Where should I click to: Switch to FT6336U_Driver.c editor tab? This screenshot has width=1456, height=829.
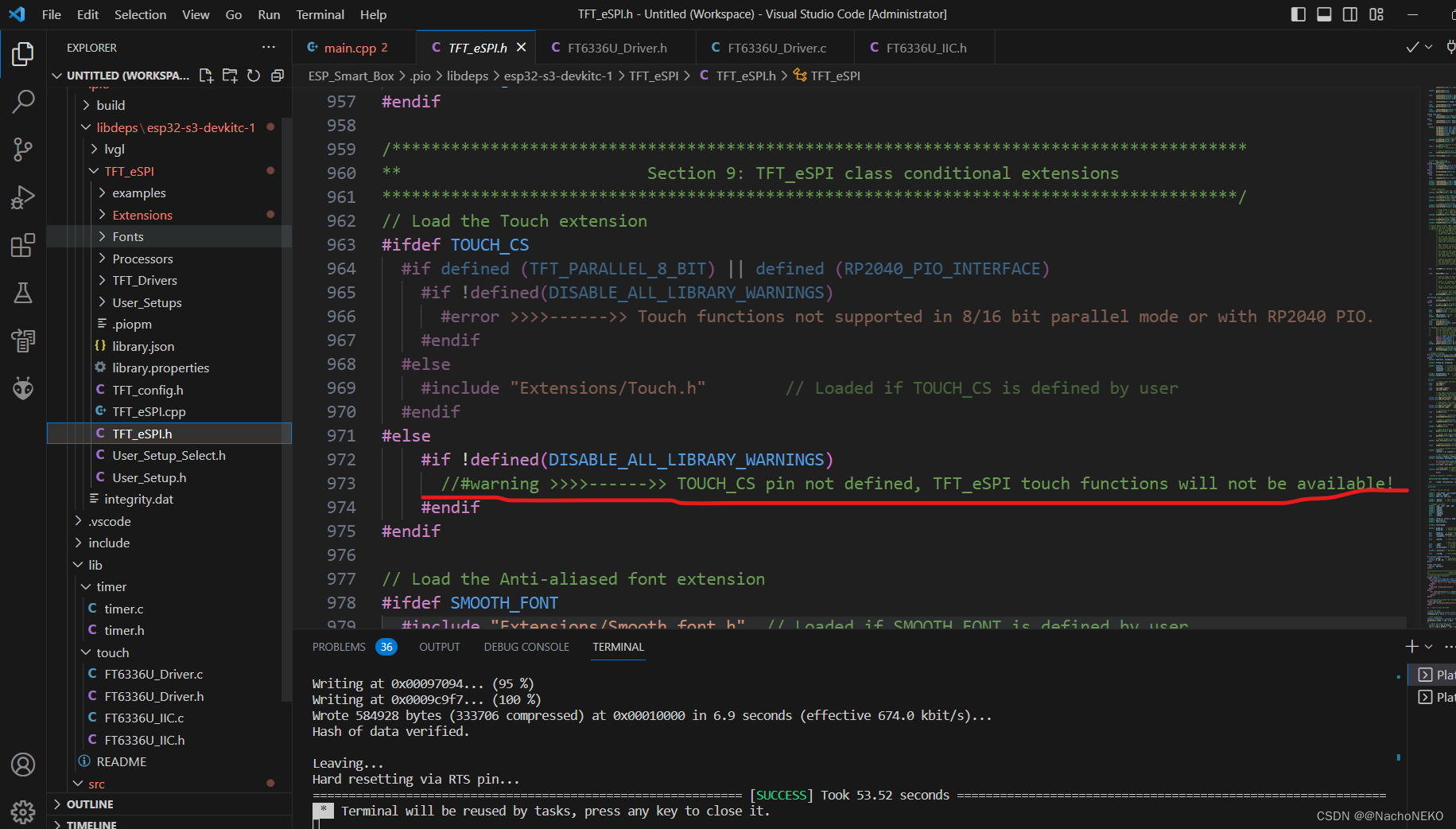pyautogui.click(x=775, y=48)
